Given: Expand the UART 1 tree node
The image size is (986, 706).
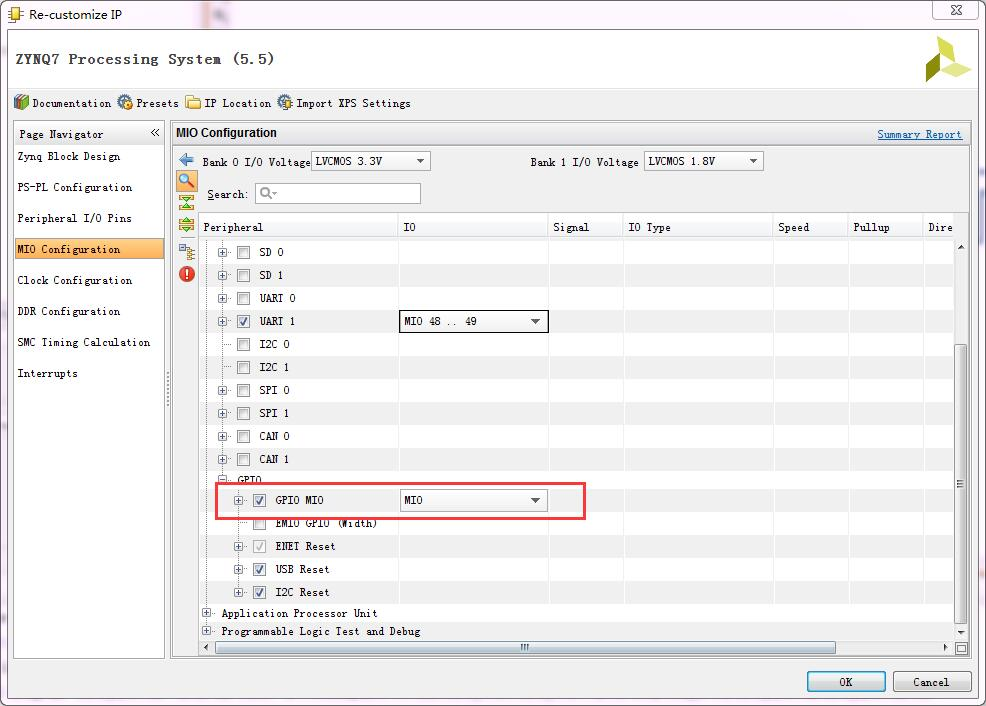Looking at the screenshot, I should point(223,321).
